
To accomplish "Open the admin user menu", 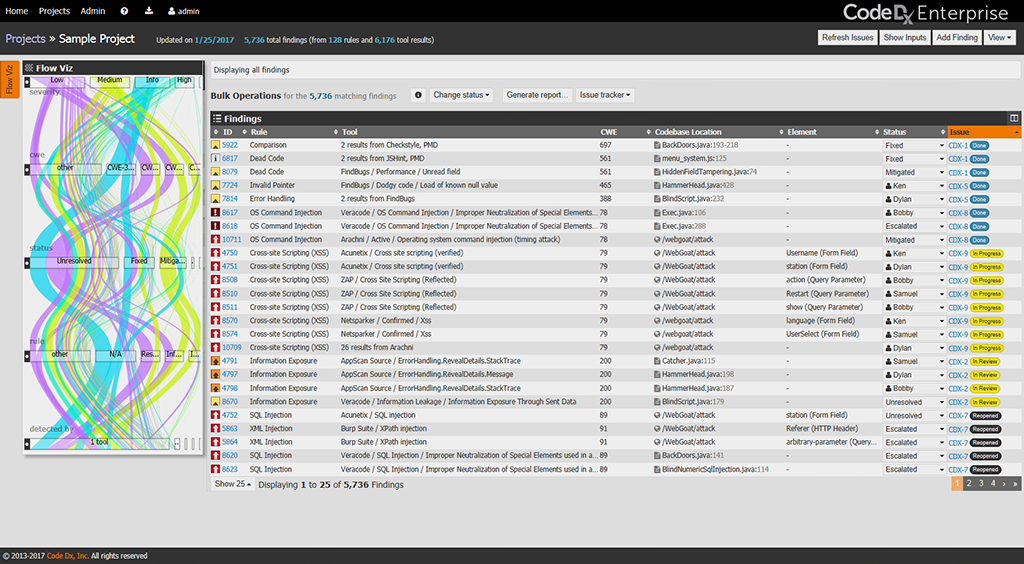I will pyautogui.click(x=184, y=11).
